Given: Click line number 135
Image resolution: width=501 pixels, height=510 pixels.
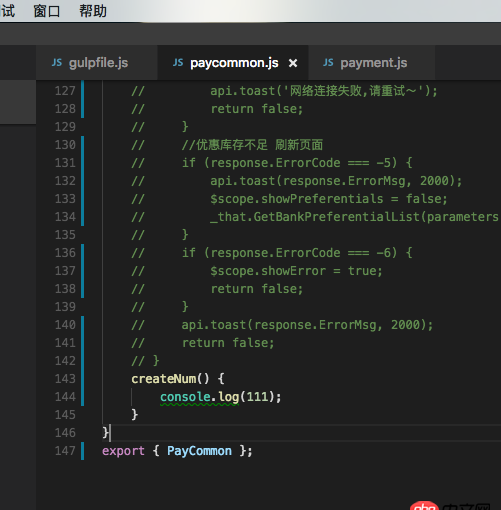Looking at the screenshot, I should (65, 235).
